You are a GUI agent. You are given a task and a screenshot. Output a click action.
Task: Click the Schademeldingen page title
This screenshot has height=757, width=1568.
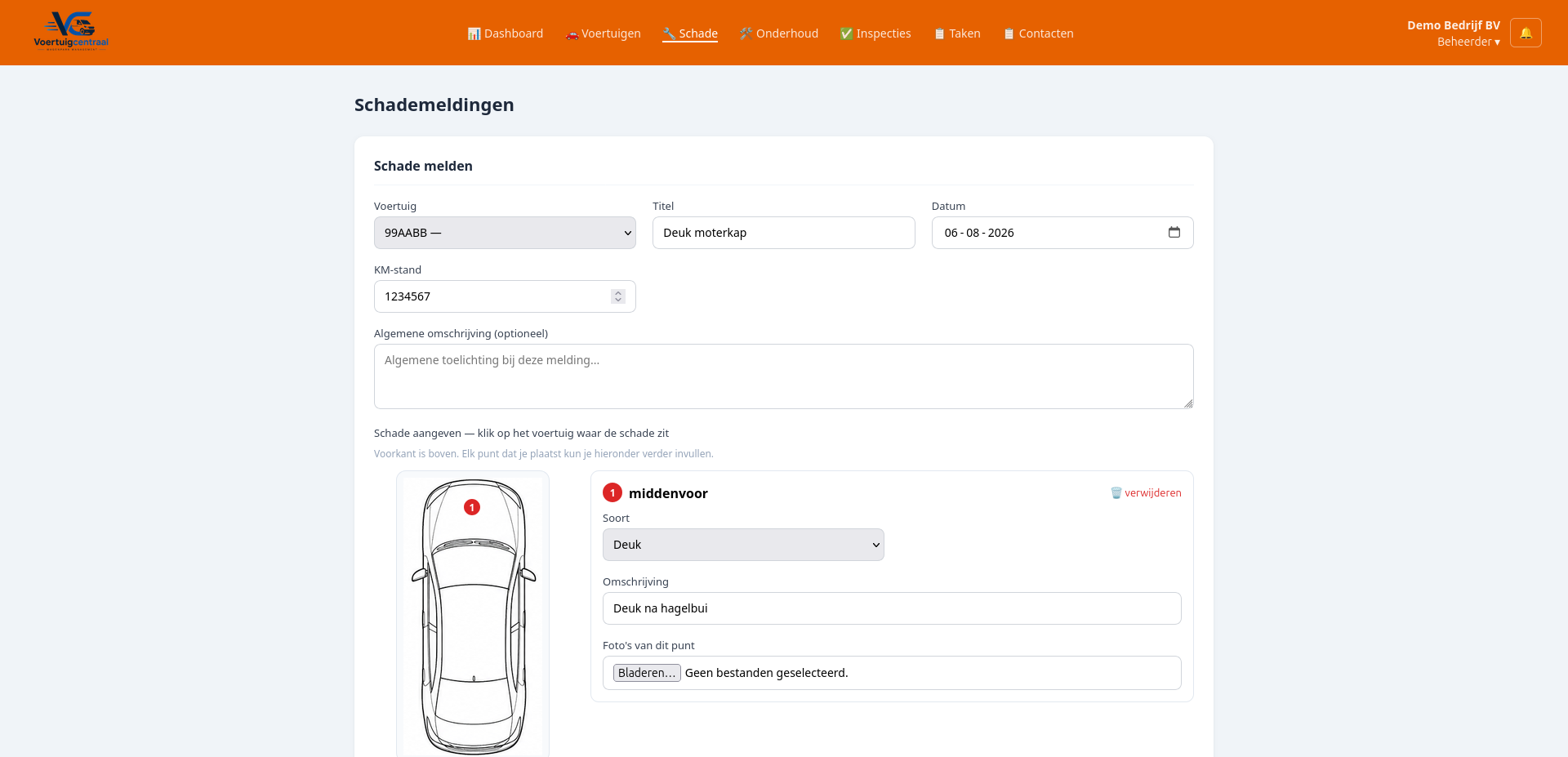[434, 105]
